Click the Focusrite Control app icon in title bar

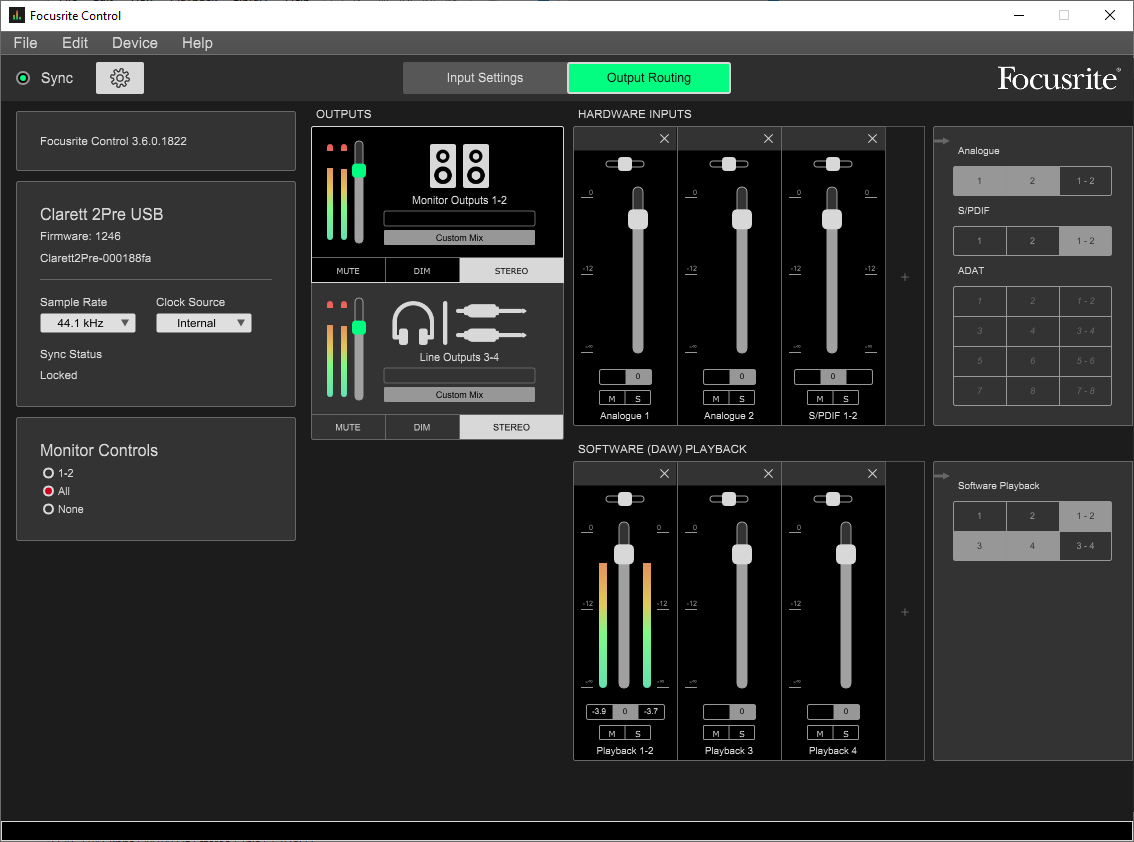pos(17,15)
